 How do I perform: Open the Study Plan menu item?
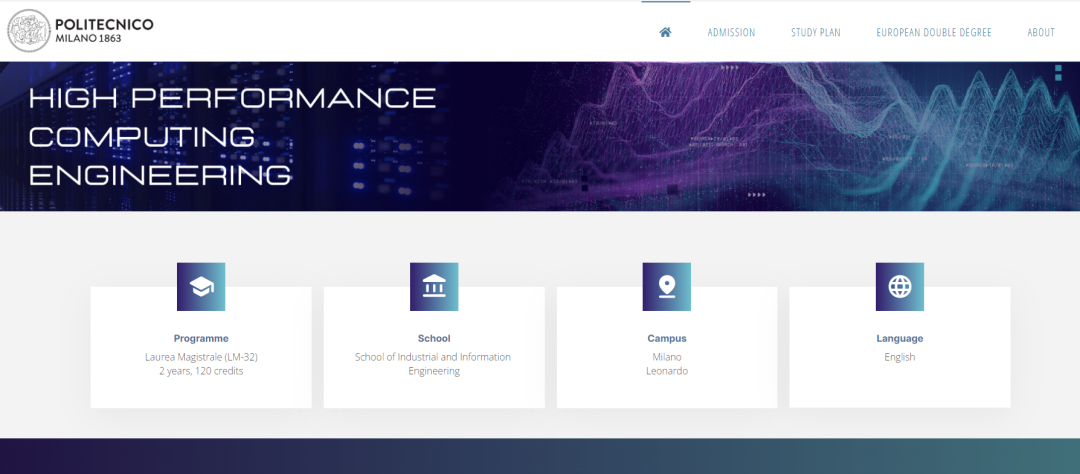(x=815, y=33)
